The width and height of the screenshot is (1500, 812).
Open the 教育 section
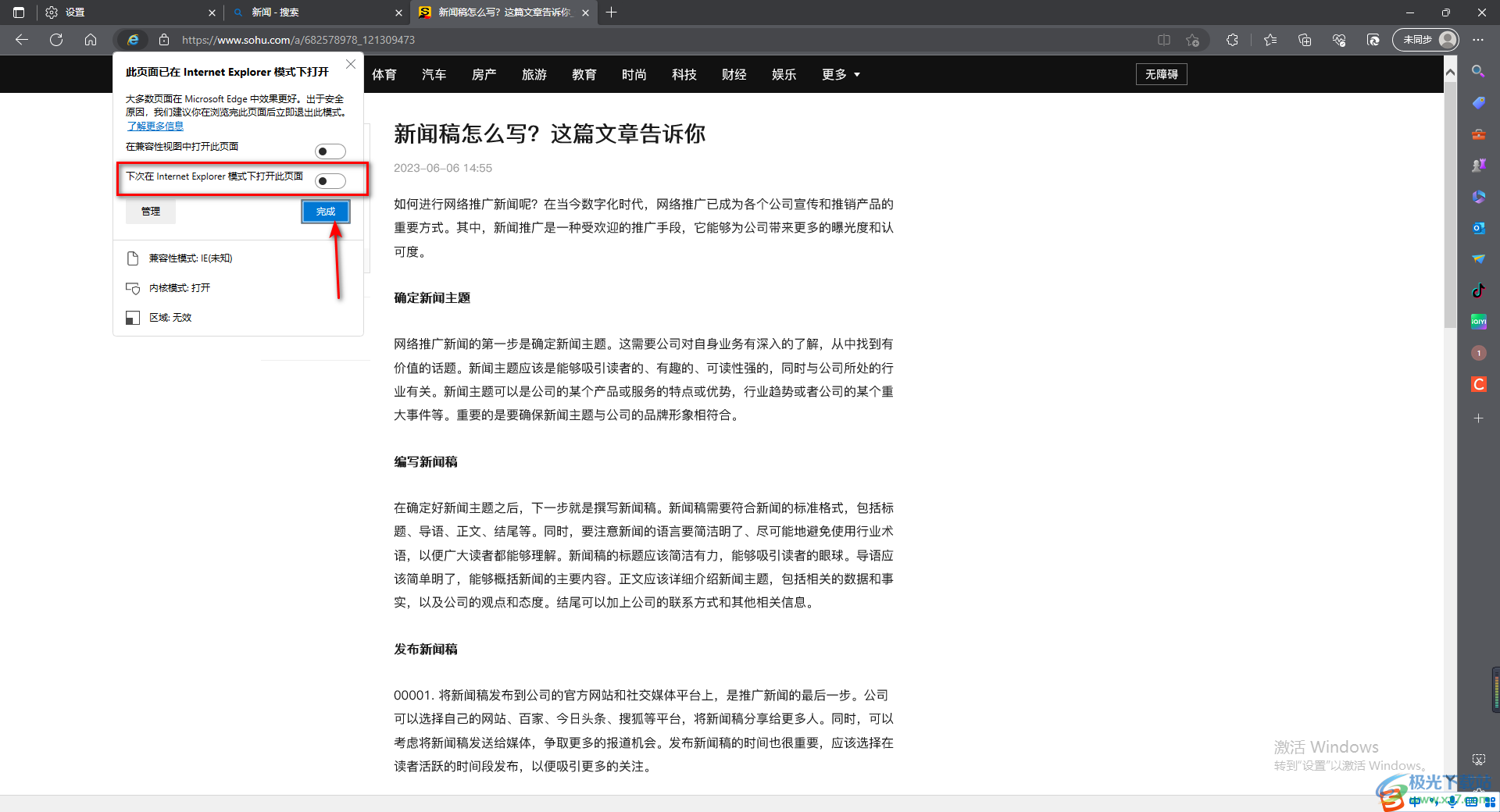click(584, 74)
